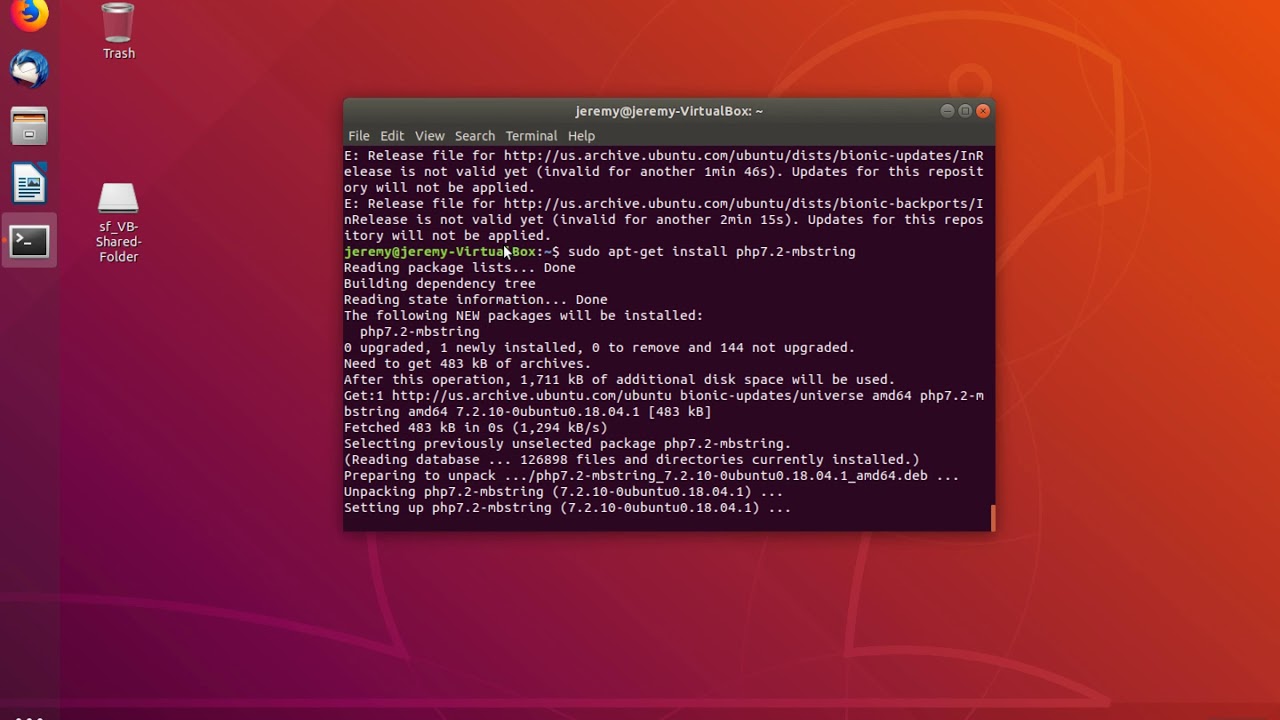This screenshot has height=720, width=1280.
Task: Click the 'Reading package lists... Done' line
Action: (460, 268)
